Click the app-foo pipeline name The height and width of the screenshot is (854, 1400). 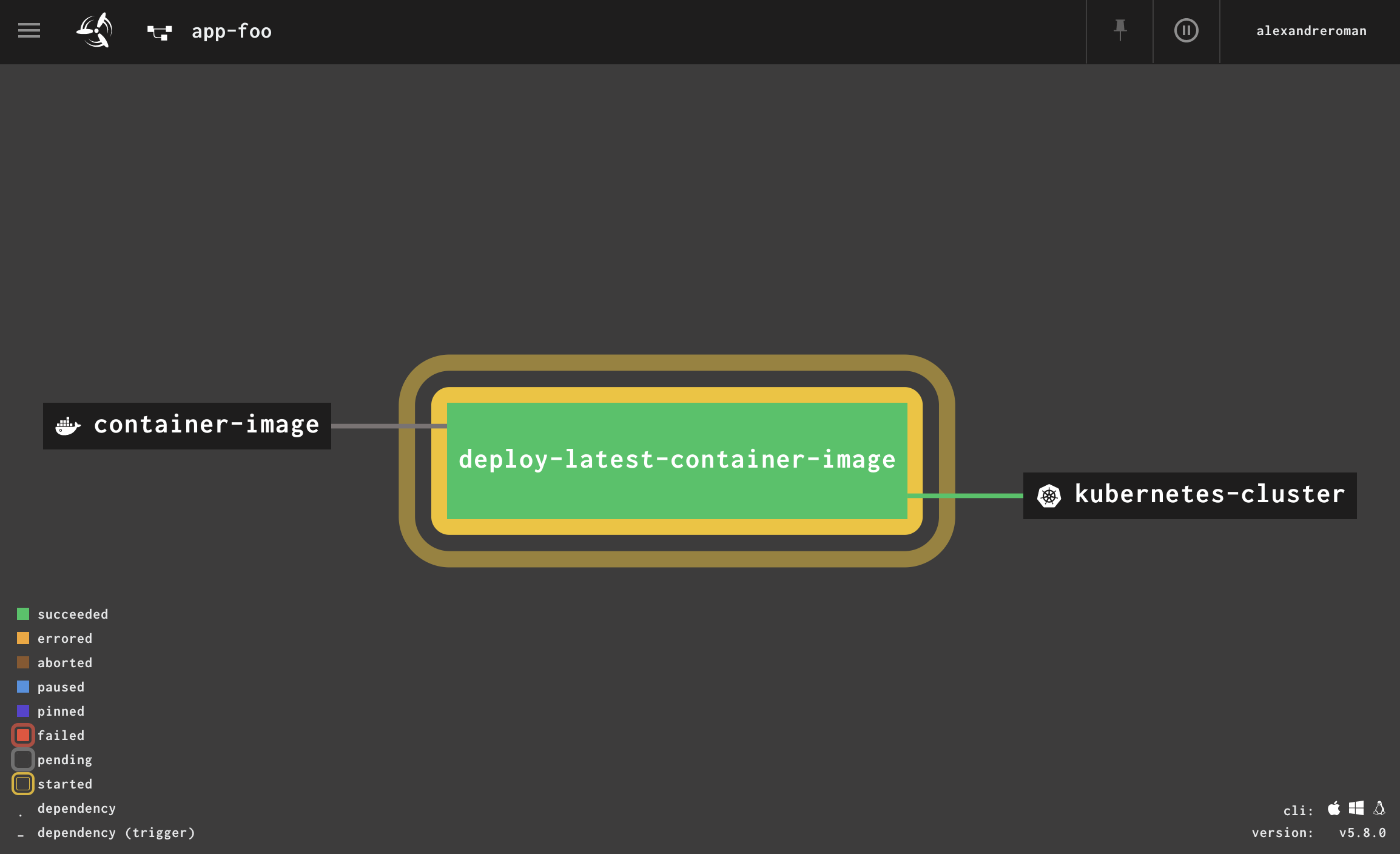click(231, 31)
